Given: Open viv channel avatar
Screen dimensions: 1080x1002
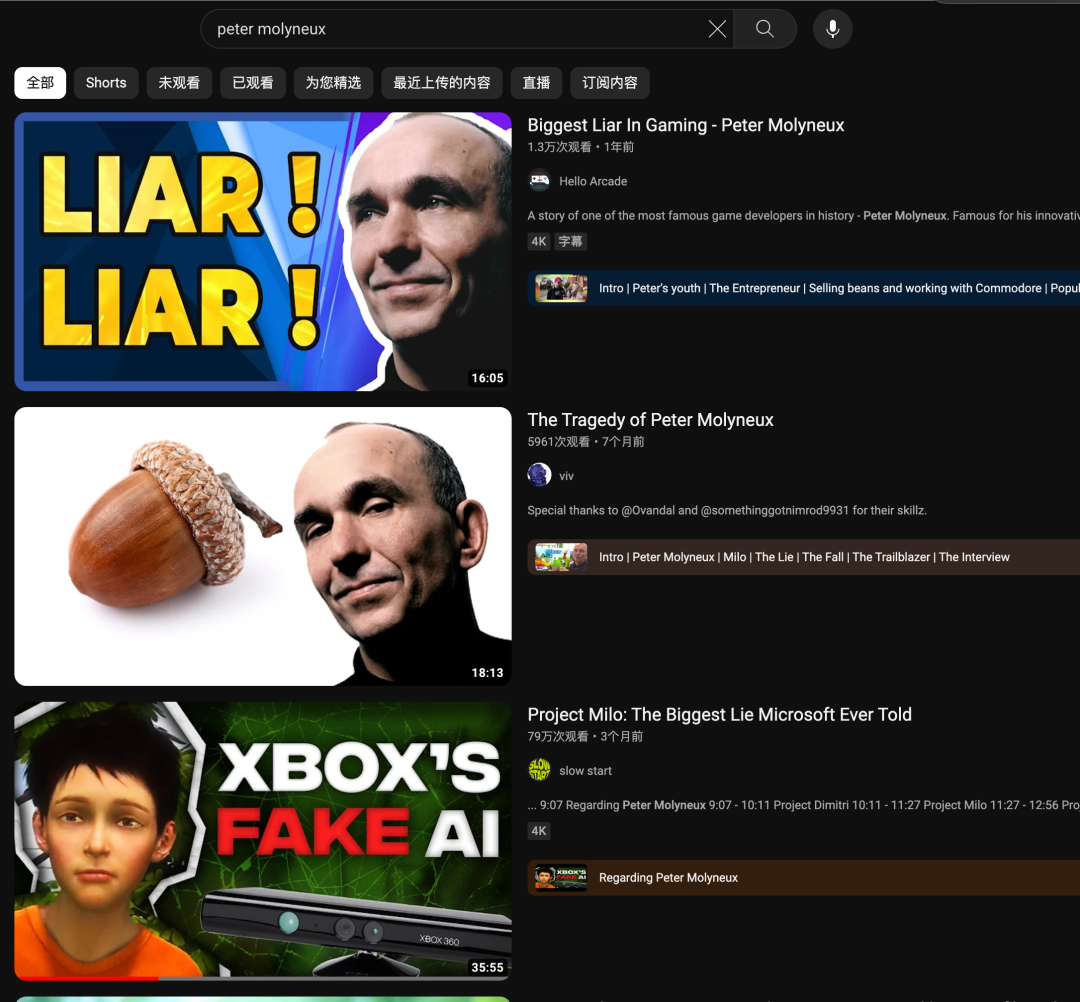Looking at the screenshot, I should coord(539,475).
